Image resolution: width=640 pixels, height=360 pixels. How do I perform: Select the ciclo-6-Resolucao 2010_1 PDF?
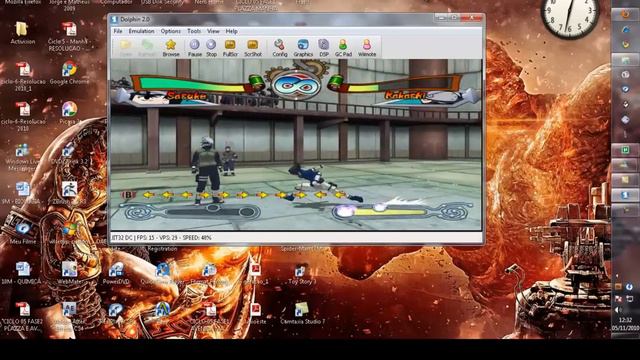click(x=23, y=77)
